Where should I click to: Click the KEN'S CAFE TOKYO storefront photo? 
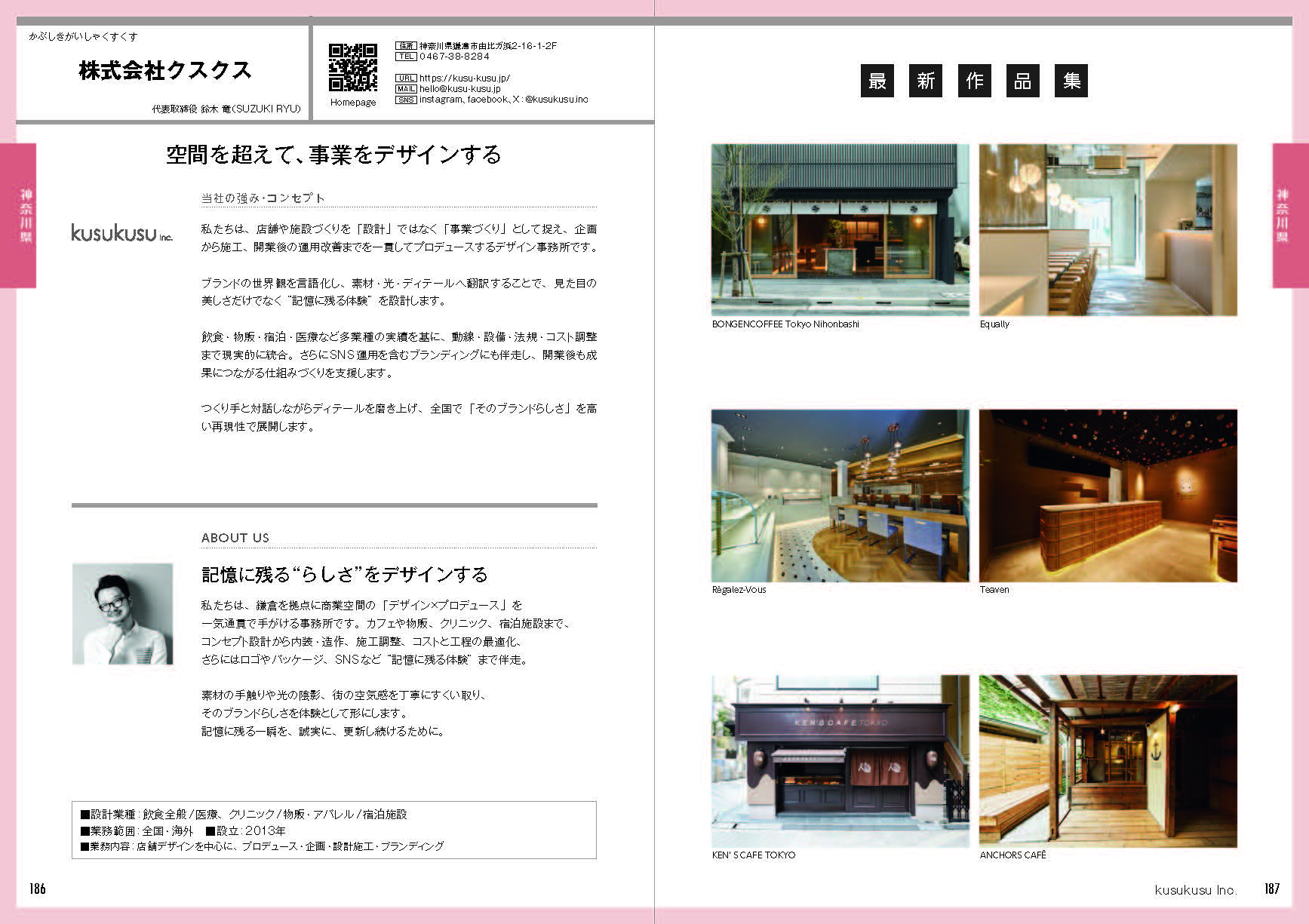[x=840, y=761]
